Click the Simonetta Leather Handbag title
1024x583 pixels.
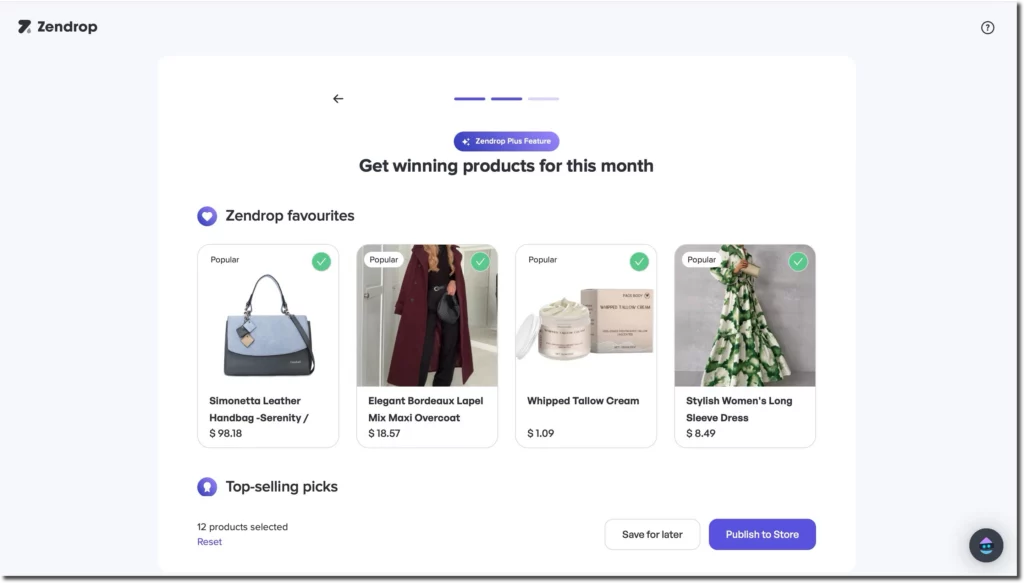coord(259,409)
